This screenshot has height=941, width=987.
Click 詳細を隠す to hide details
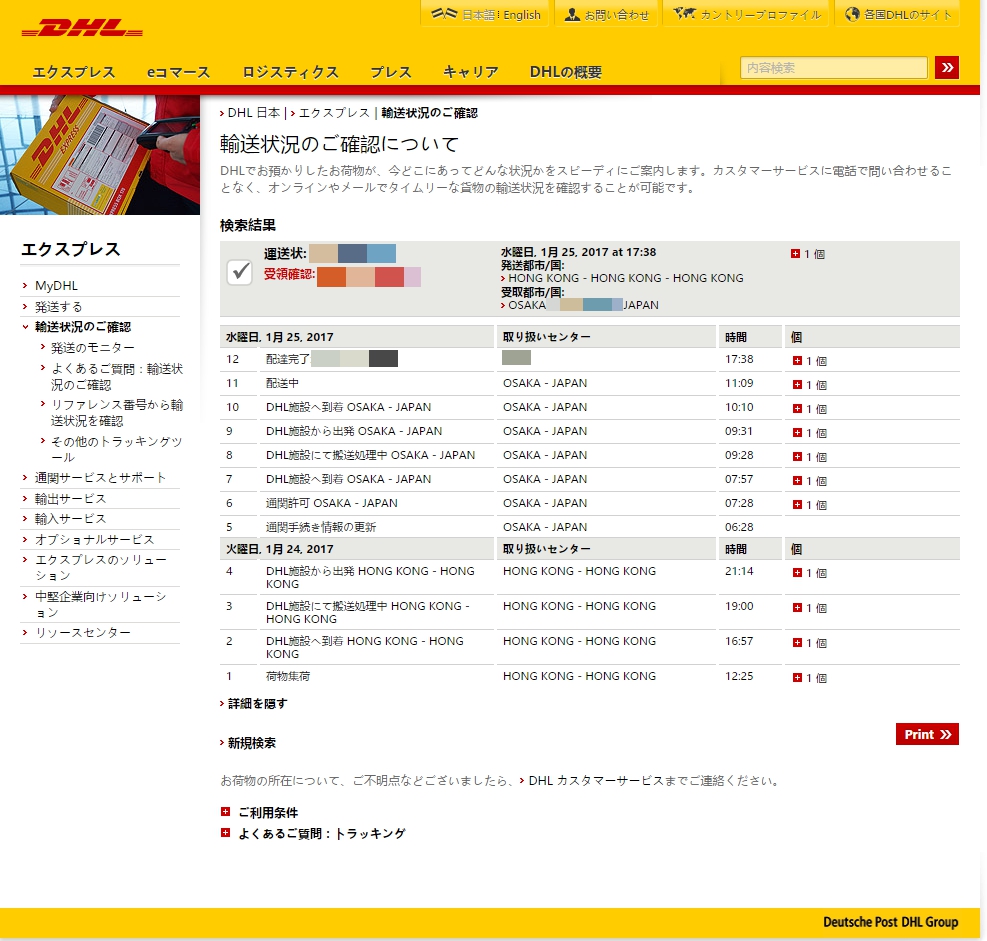tap(257, 703)
